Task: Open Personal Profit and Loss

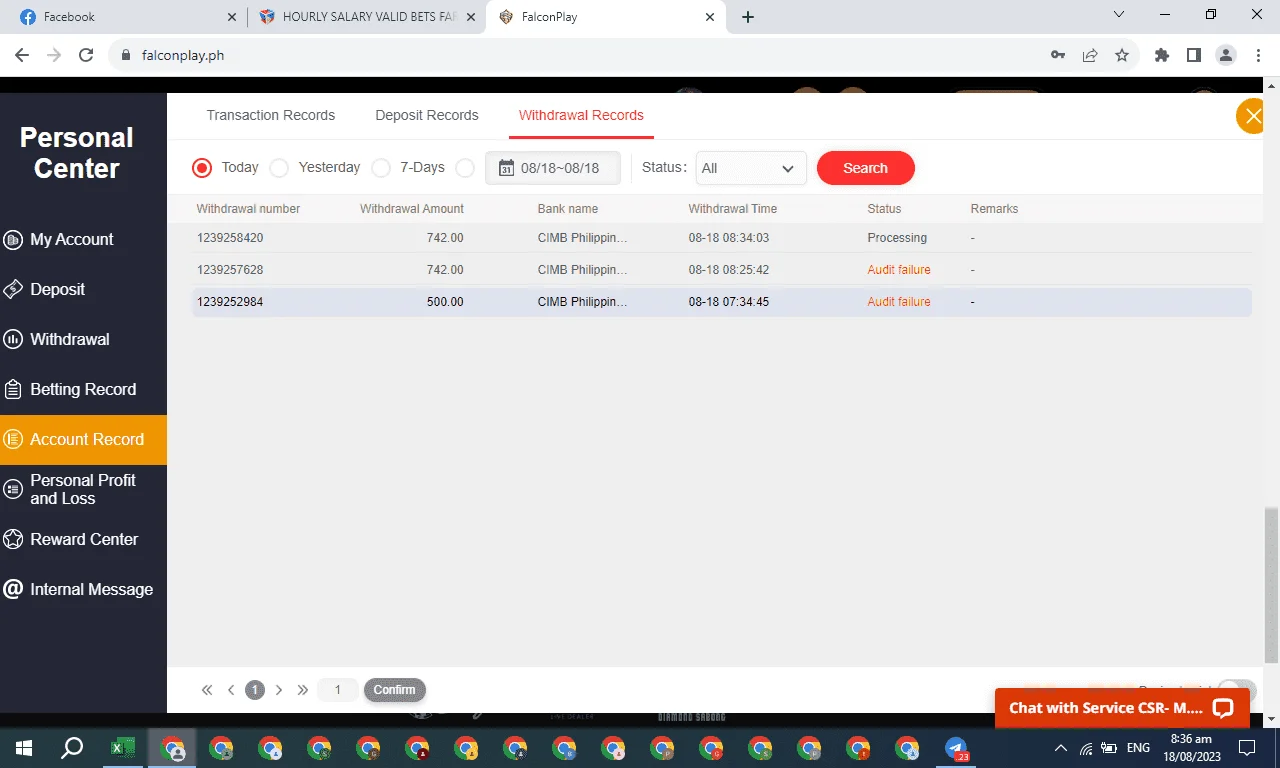Action: coord(83,489)
